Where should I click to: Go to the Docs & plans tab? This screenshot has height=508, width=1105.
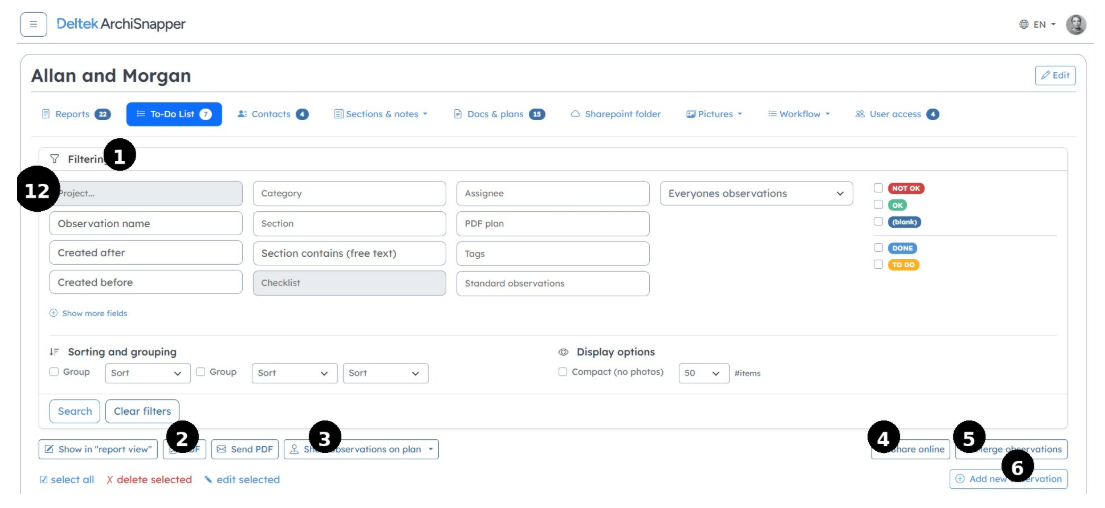[x=499, y=114]
